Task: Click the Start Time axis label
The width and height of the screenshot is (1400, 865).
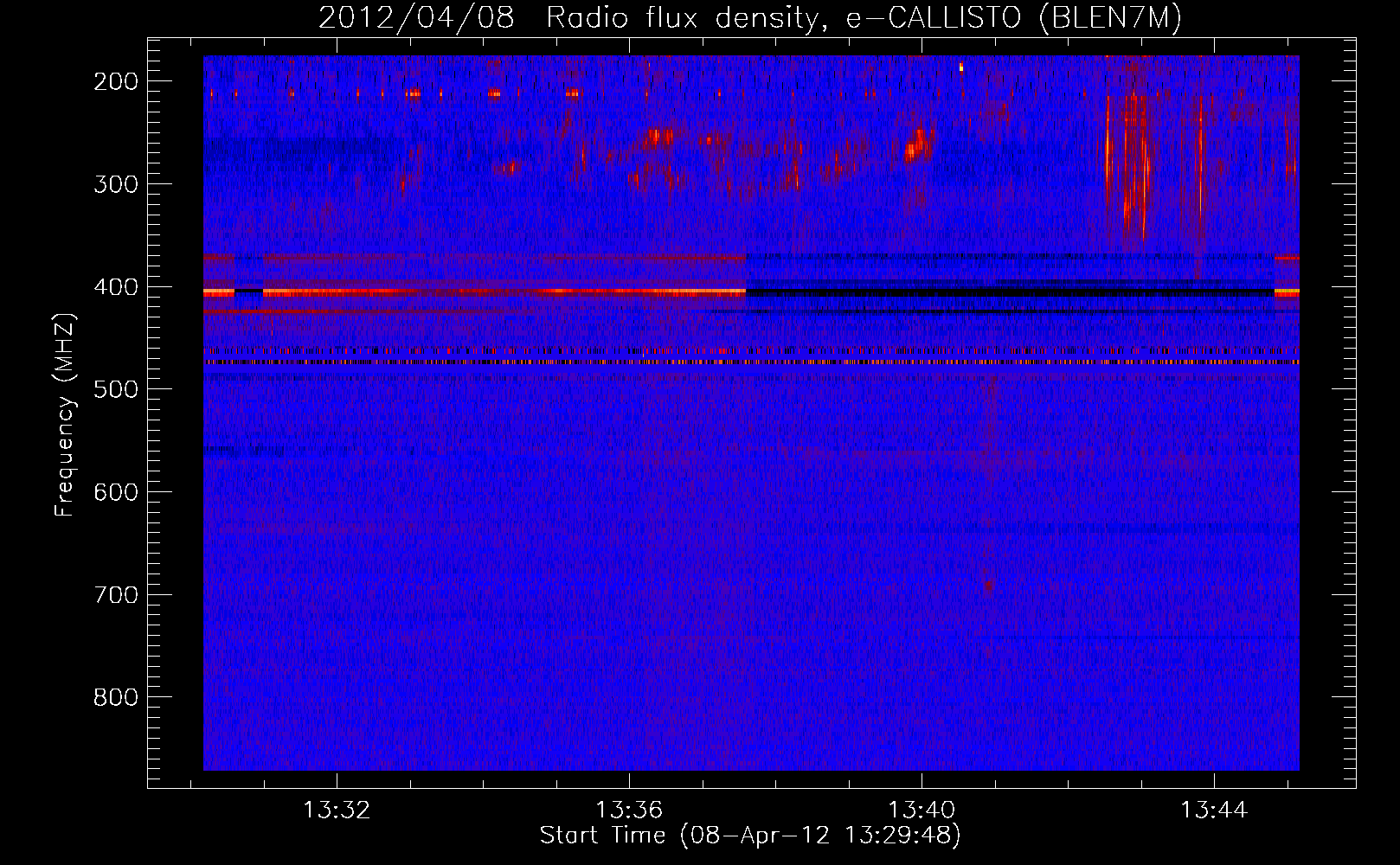Action: 750,836
